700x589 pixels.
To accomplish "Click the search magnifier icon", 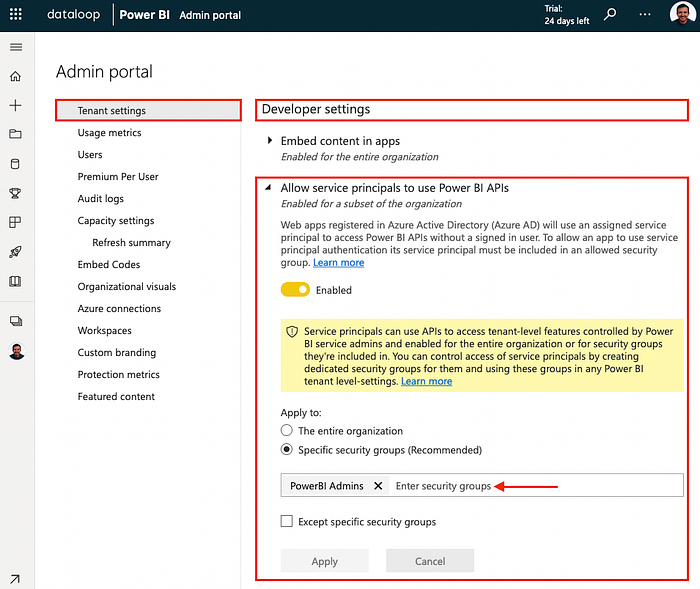I will 610,14.
